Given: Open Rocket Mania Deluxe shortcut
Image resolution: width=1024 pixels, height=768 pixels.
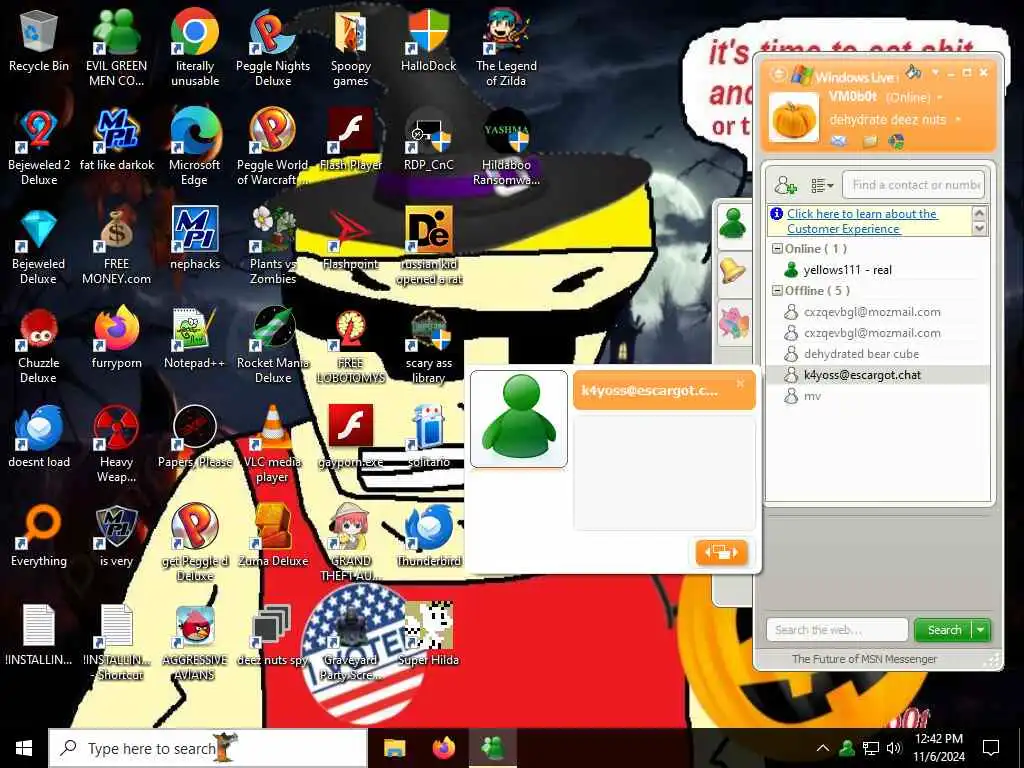Looking at the screenshot, I should (x=272, y=345).
